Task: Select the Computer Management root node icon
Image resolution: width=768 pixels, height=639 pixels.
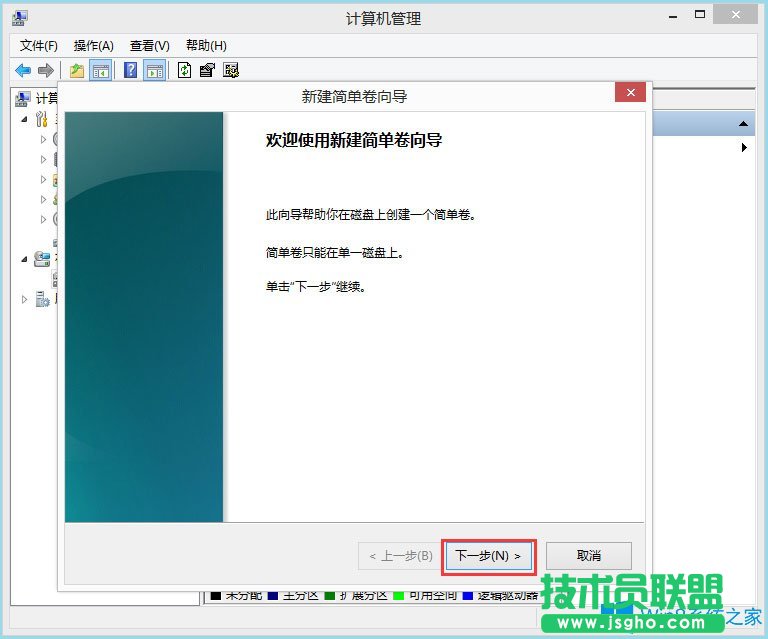Action: (x=22, y=98)
